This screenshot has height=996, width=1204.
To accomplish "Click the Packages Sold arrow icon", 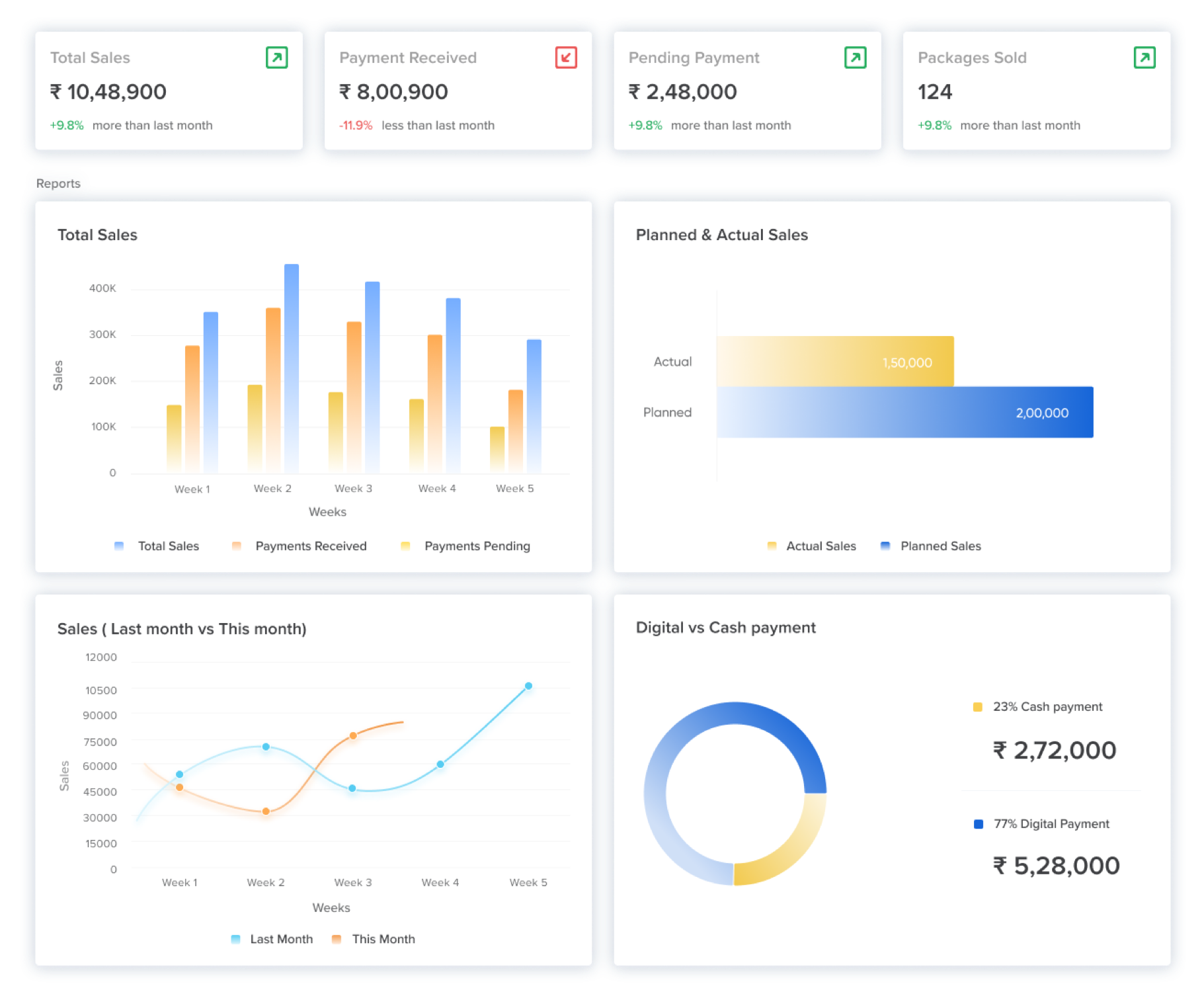I will coord(1144,58).
